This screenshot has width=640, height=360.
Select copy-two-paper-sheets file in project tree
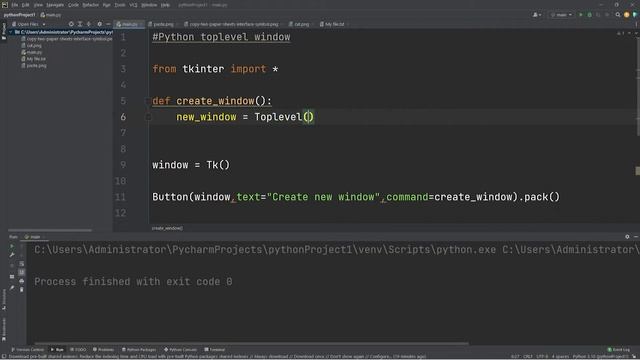[67, 39]
